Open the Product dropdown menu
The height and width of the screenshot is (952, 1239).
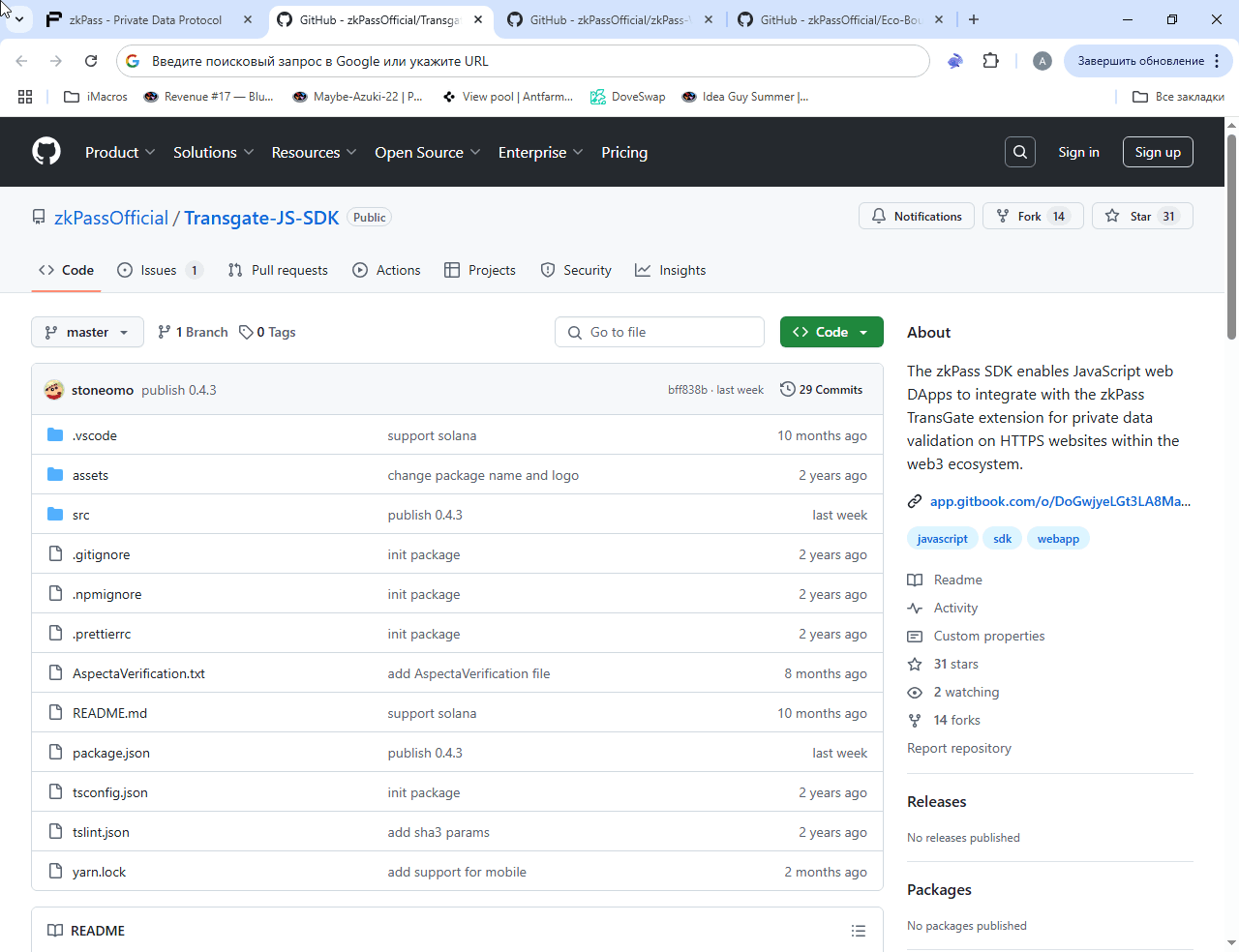pos(120,152)
